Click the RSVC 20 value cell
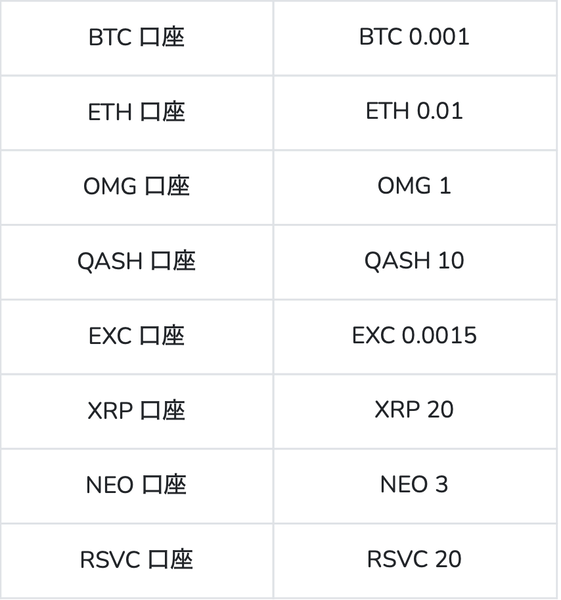Viewport: 561px width, 600px height. point(415,561)
